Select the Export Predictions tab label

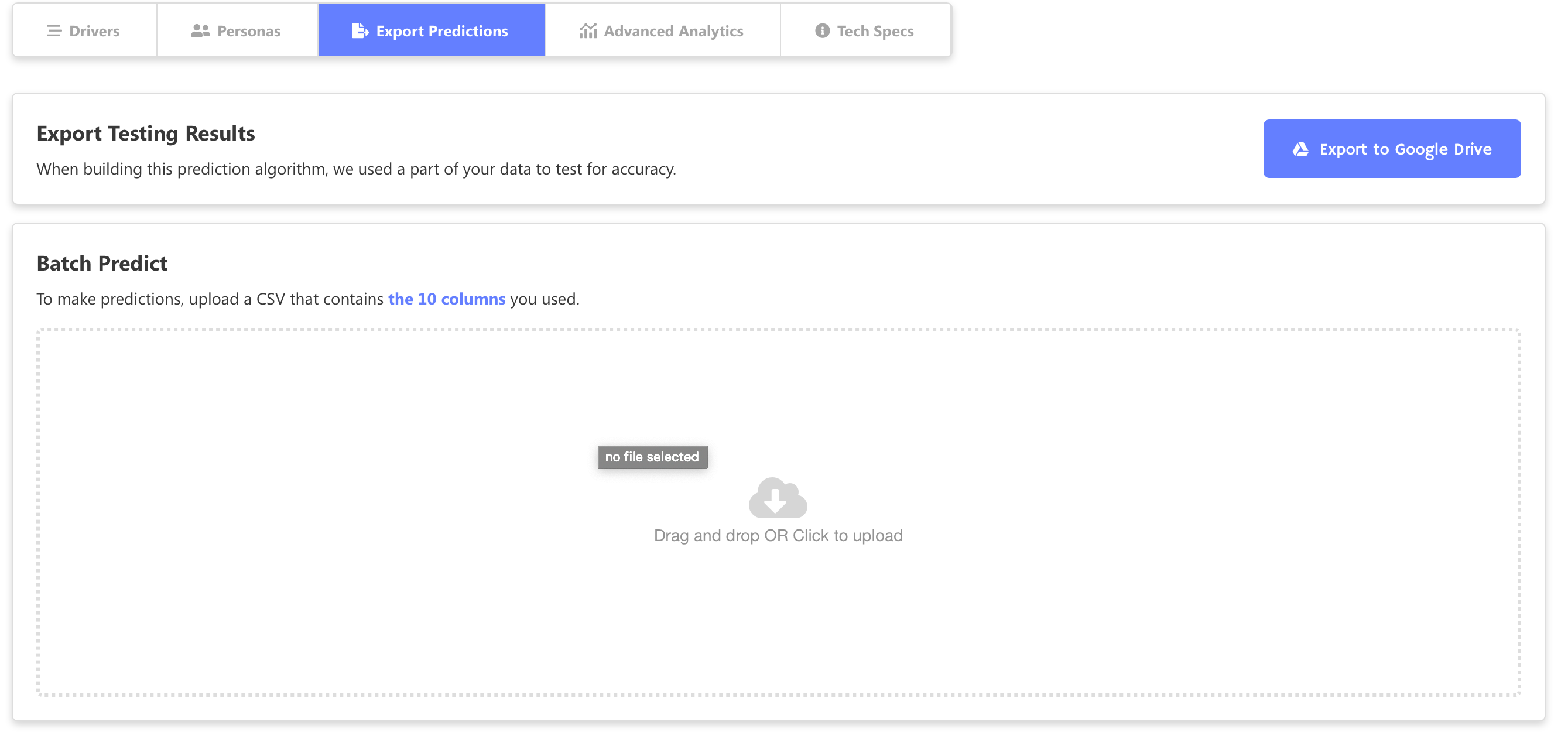[x=442, y=31]
